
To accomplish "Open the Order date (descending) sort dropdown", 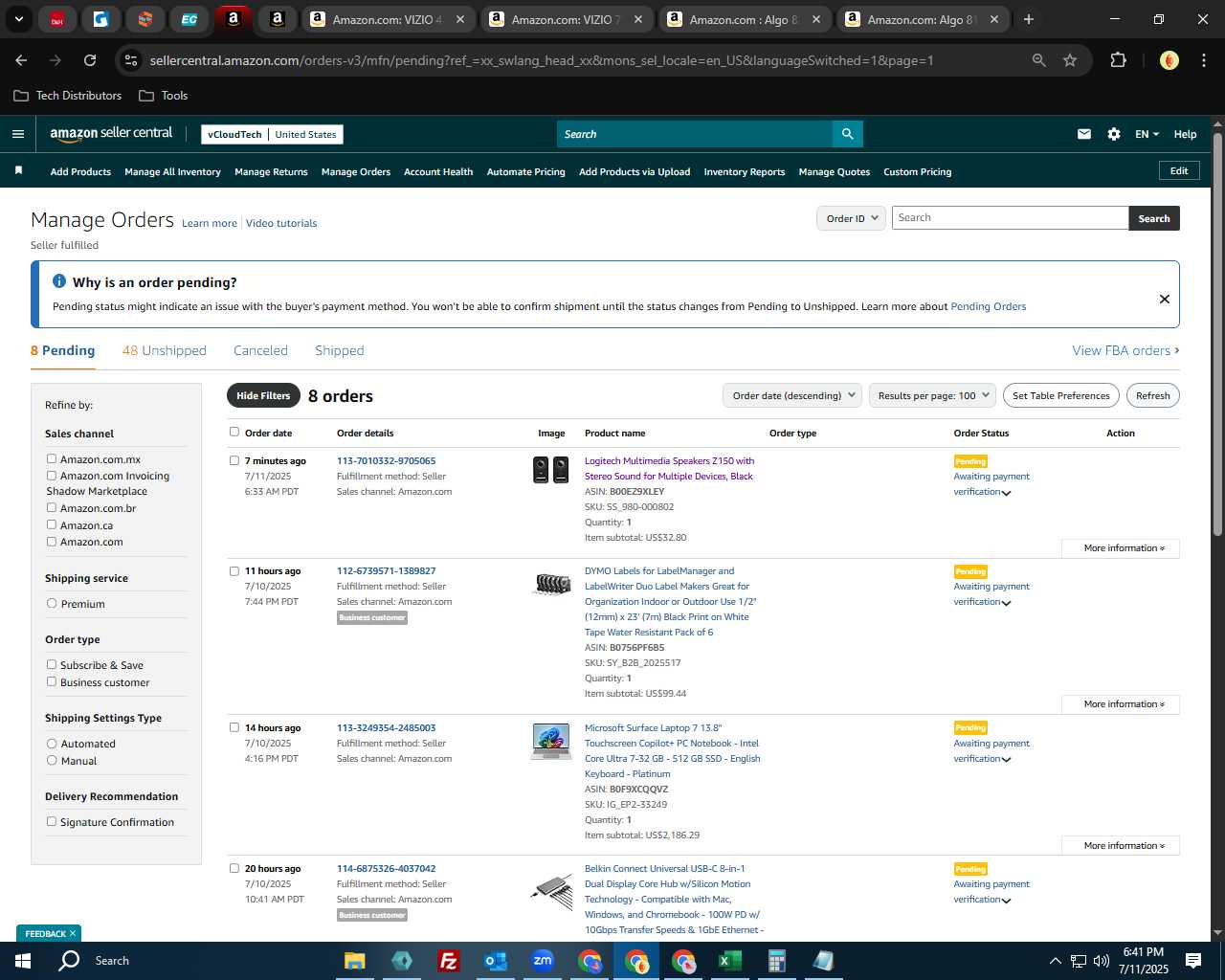I will (792, 395).
